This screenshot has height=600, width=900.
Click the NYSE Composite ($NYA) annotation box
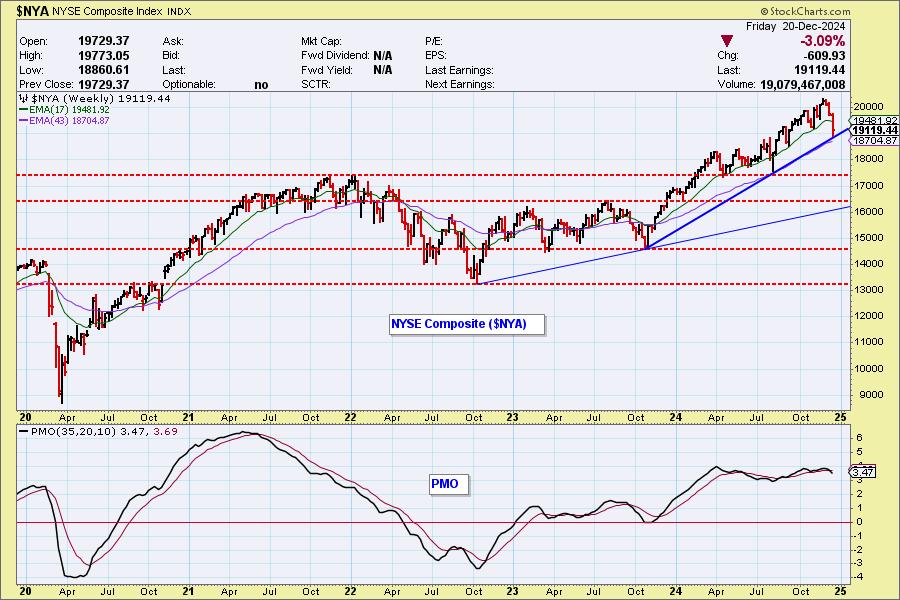pyautogui.click(x=466, y=324)
